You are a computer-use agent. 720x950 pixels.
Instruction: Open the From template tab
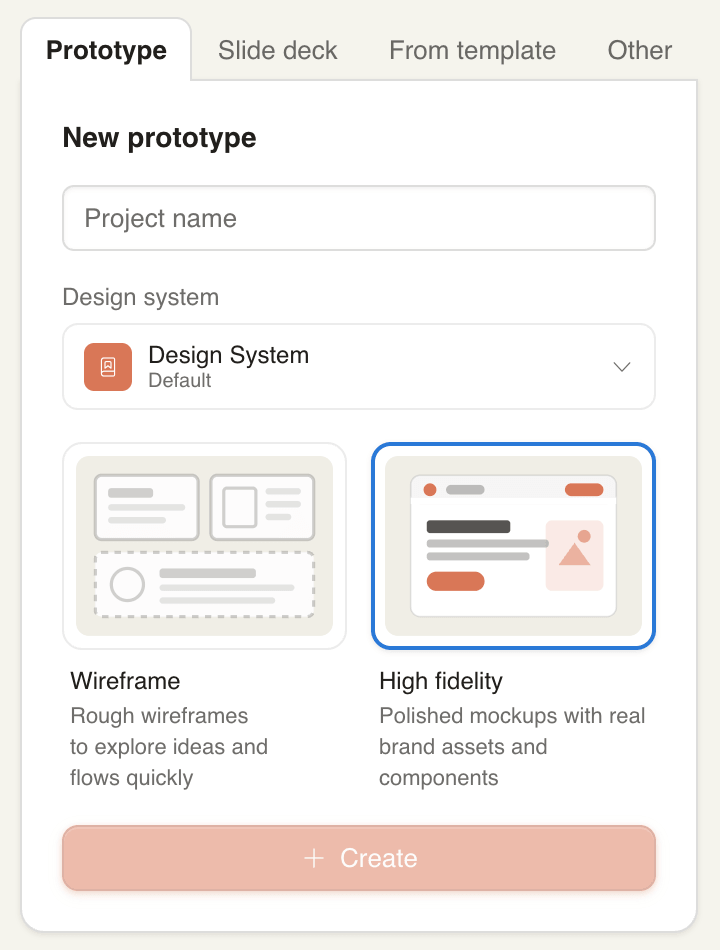(x=472, y=50)
